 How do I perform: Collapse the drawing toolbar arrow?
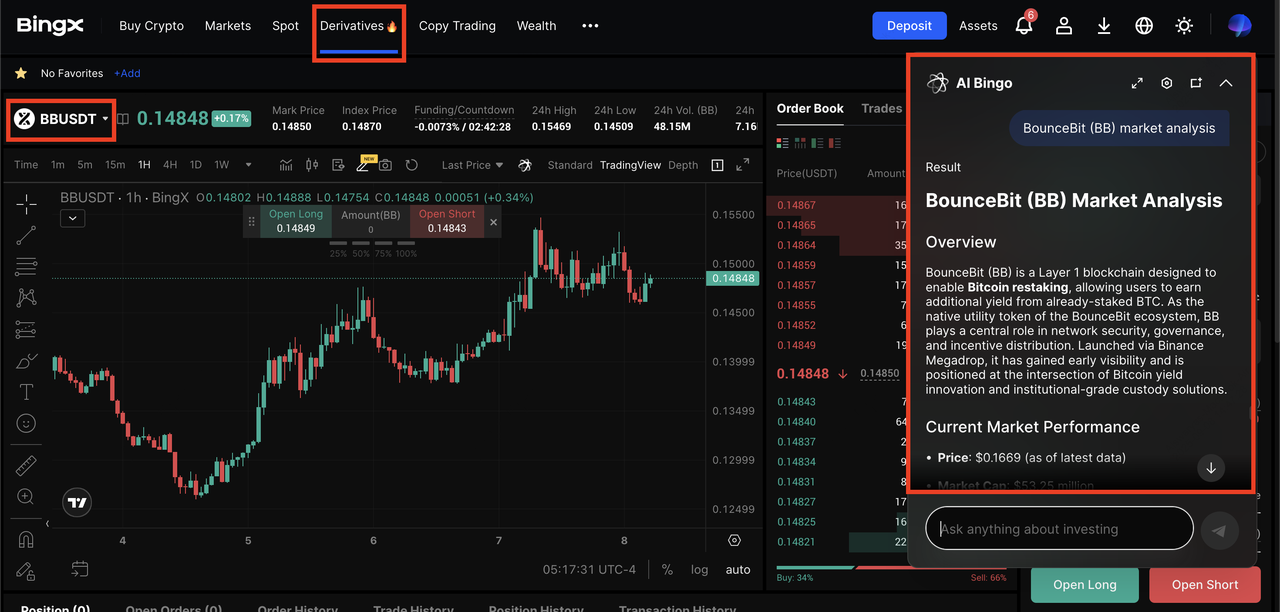point(47,523)
